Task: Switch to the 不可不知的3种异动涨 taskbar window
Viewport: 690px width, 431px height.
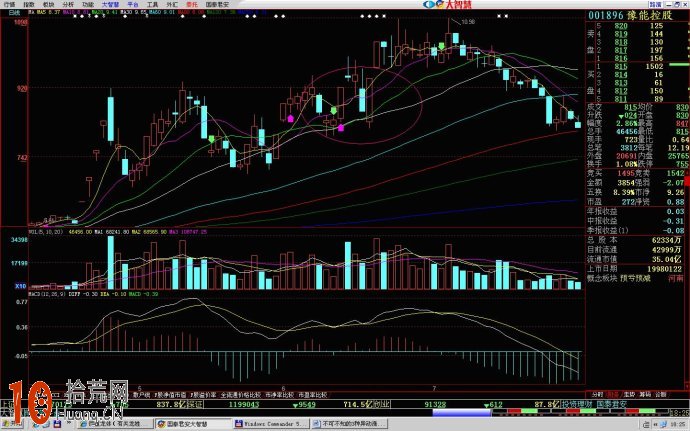Action: [349, 424]
